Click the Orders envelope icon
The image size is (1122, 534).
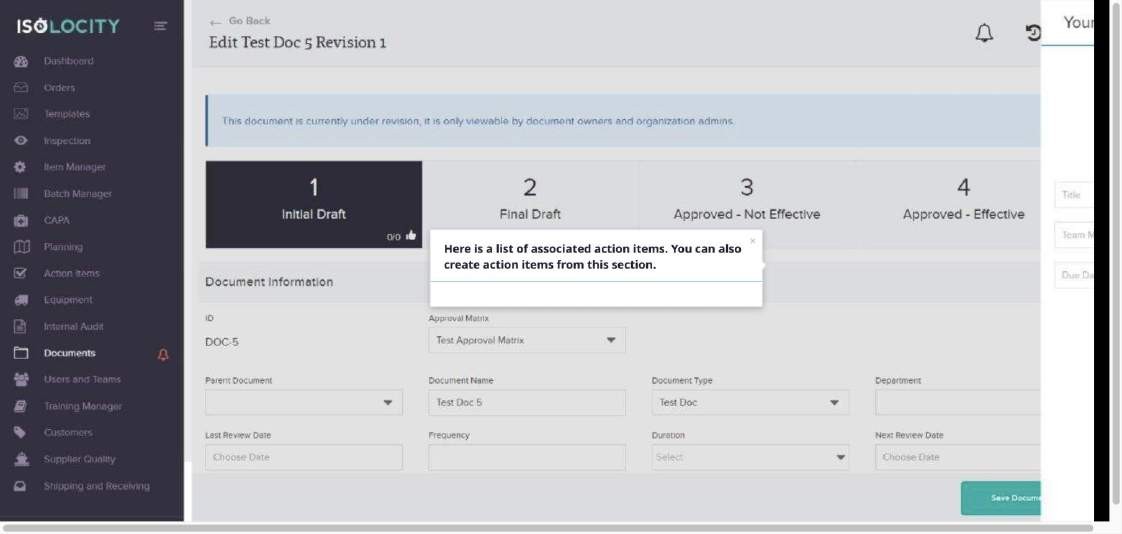coord(21,88)
